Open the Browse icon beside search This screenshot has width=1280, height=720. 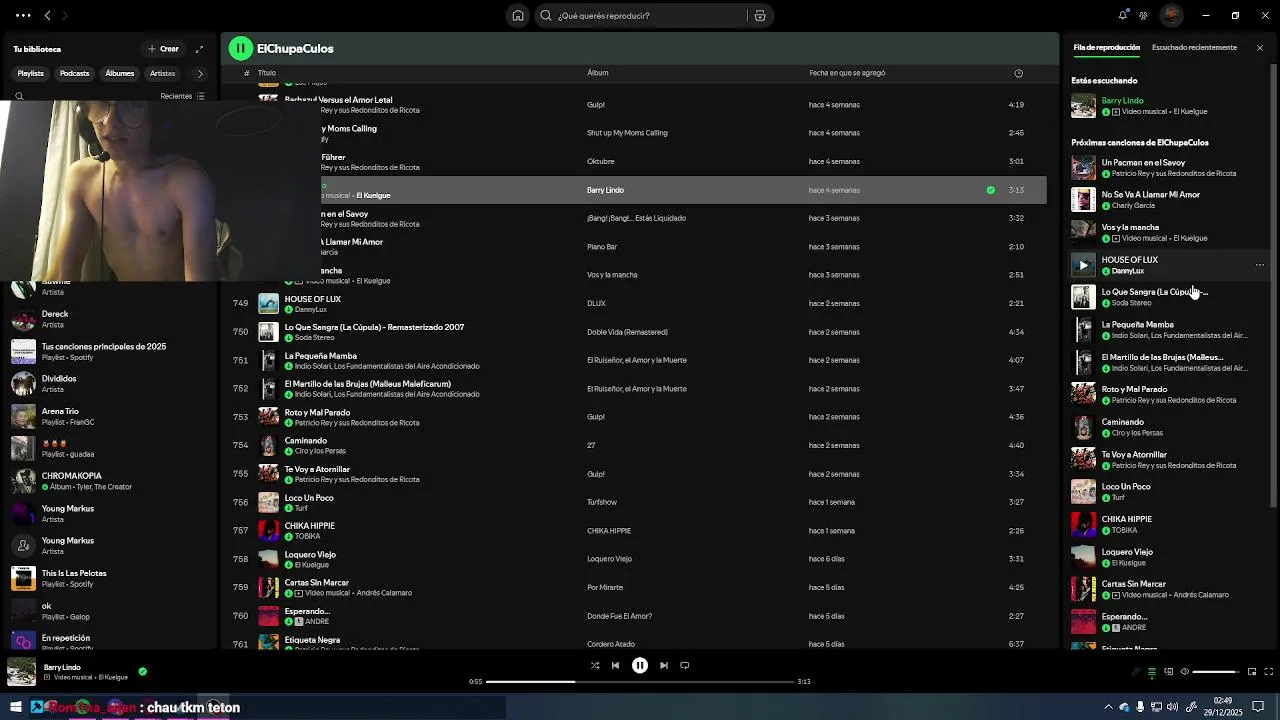click(x=760, y=15)
